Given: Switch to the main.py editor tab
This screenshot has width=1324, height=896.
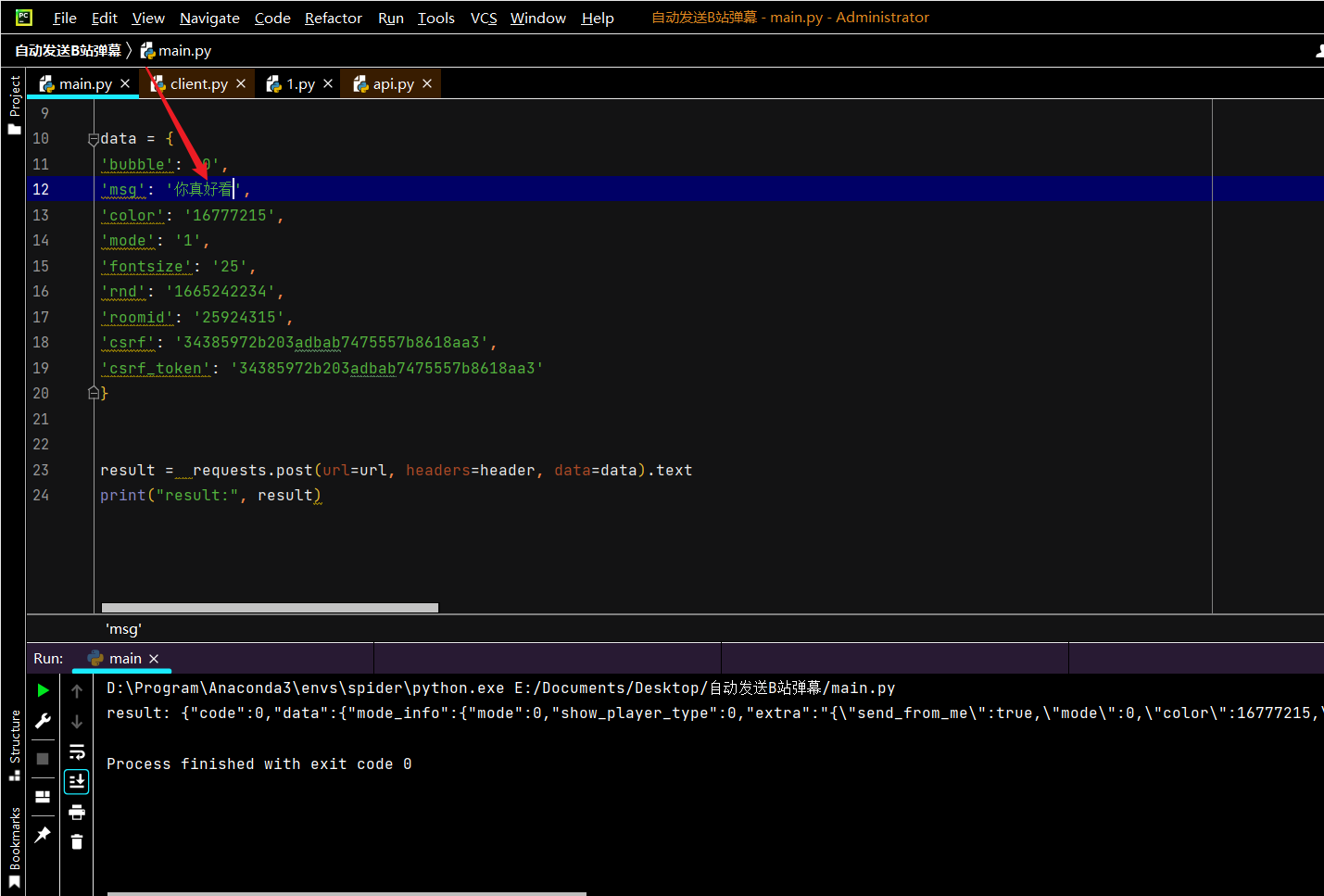Looking at the screenshot, I should click(85, 83).
